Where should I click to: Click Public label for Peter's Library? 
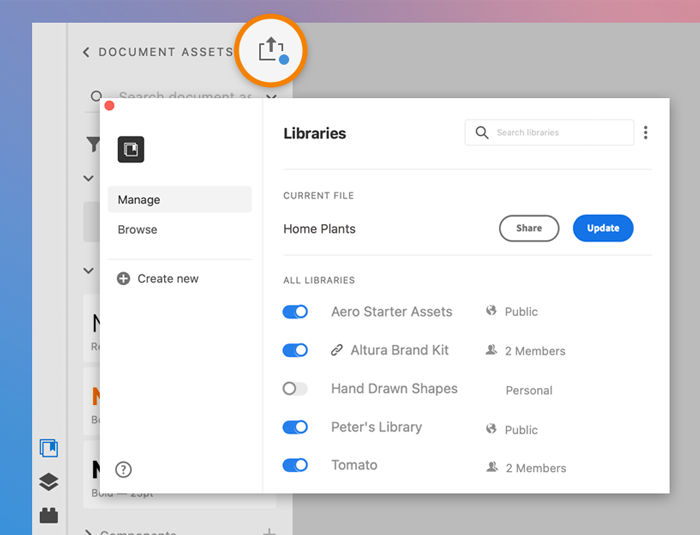coord(521,430)
